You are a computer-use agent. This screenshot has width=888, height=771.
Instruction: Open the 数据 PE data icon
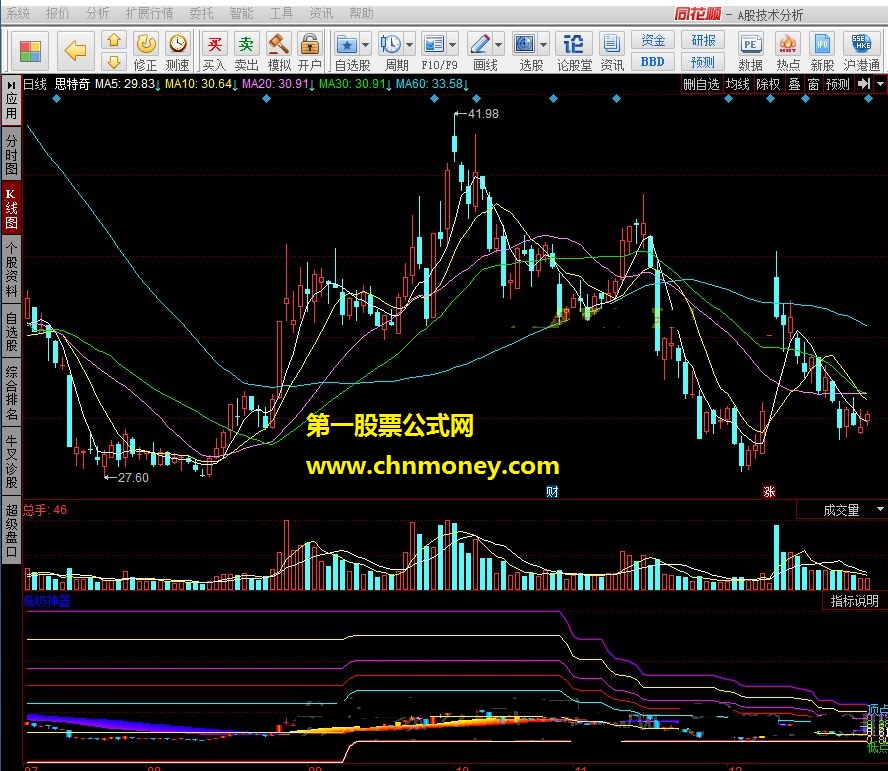click(x=750, y=52)
